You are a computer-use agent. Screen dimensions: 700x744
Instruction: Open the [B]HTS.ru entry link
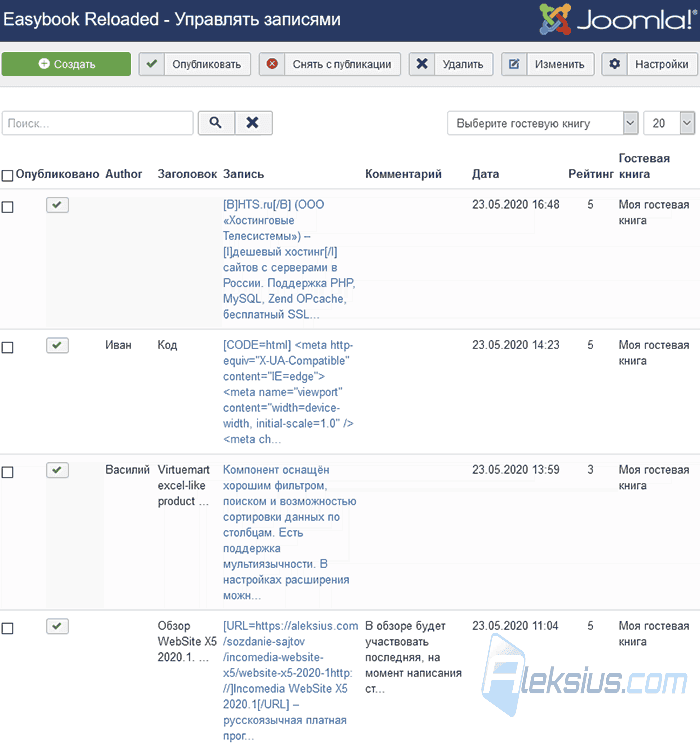pyautogui.click(x=289, y=260)
